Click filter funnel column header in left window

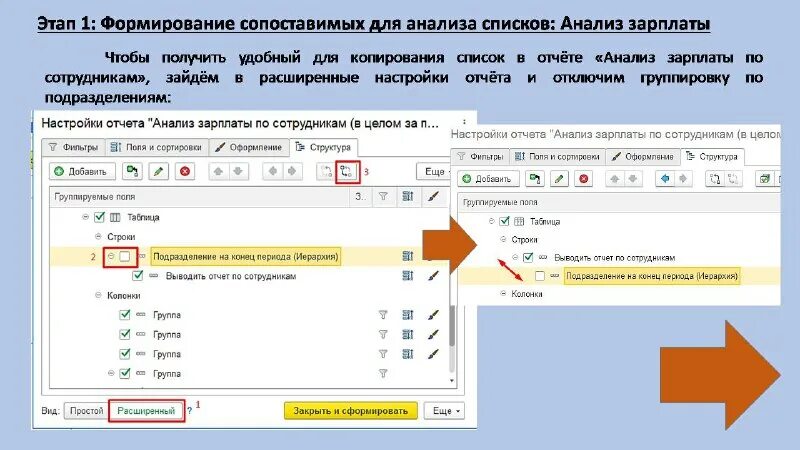(383, 196)
